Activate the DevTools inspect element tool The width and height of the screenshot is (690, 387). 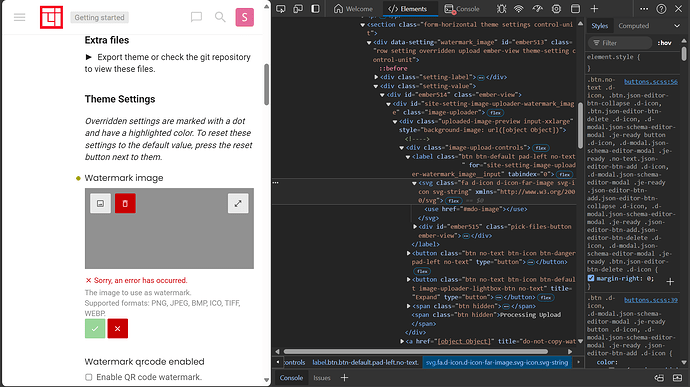coord(281,9)
